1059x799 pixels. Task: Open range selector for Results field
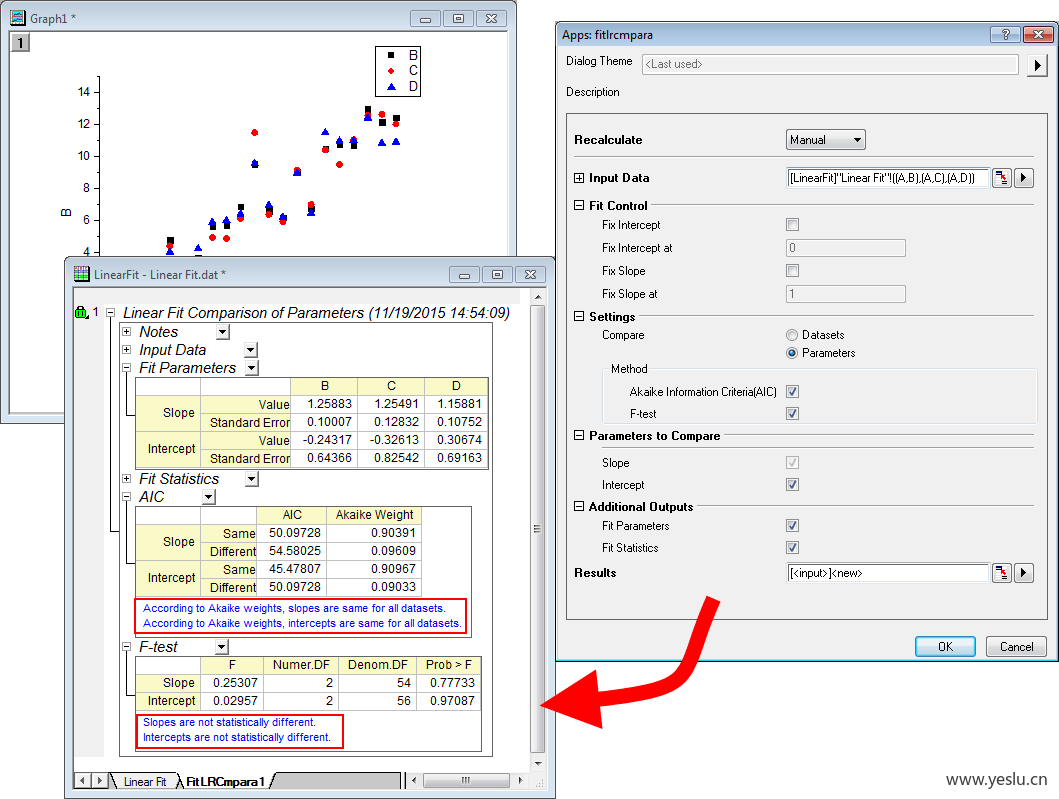coord(1002,573)
